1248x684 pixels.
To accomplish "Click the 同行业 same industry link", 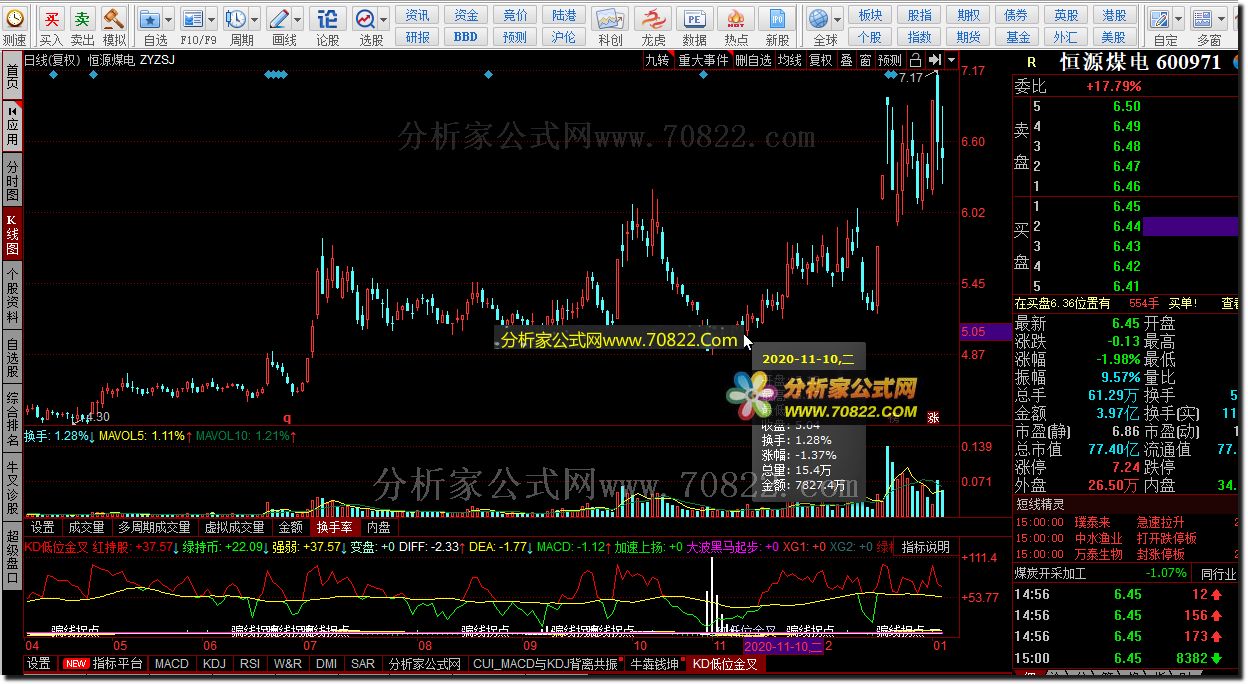I will pyautogui.click(x=1217, y=574).
